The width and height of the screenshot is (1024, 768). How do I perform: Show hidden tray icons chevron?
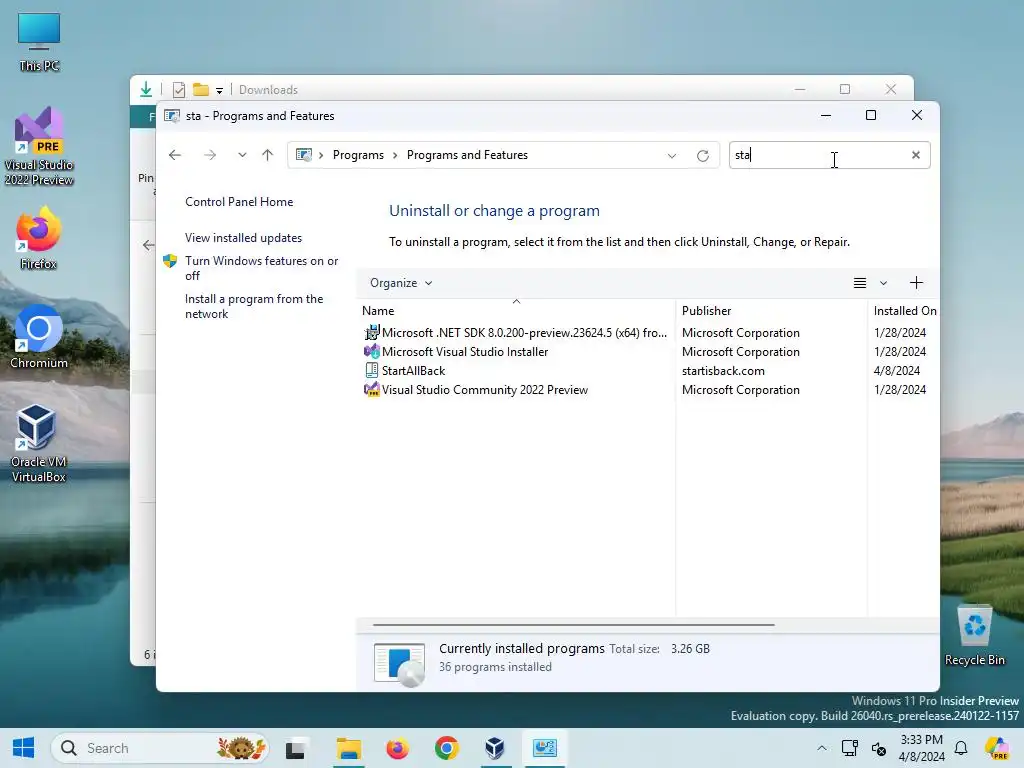(x=822, y=748)
